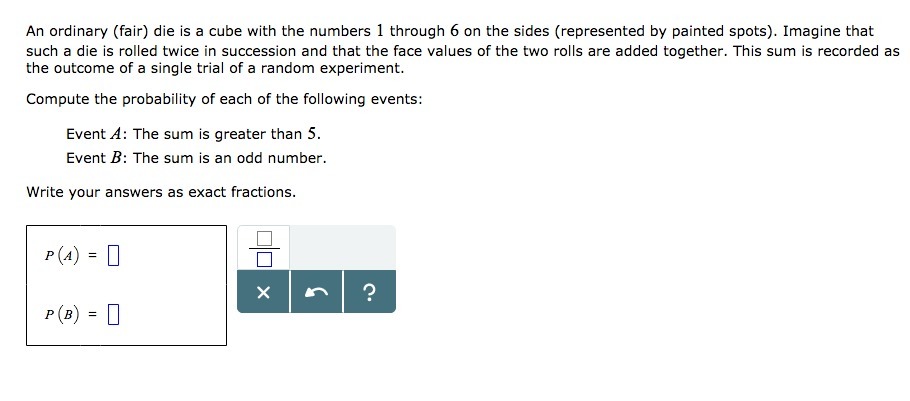Click the equals sign next to P(A)
The height and width of the screenshot is (401, 910).
pyautogui.click(x=92, y=257)
